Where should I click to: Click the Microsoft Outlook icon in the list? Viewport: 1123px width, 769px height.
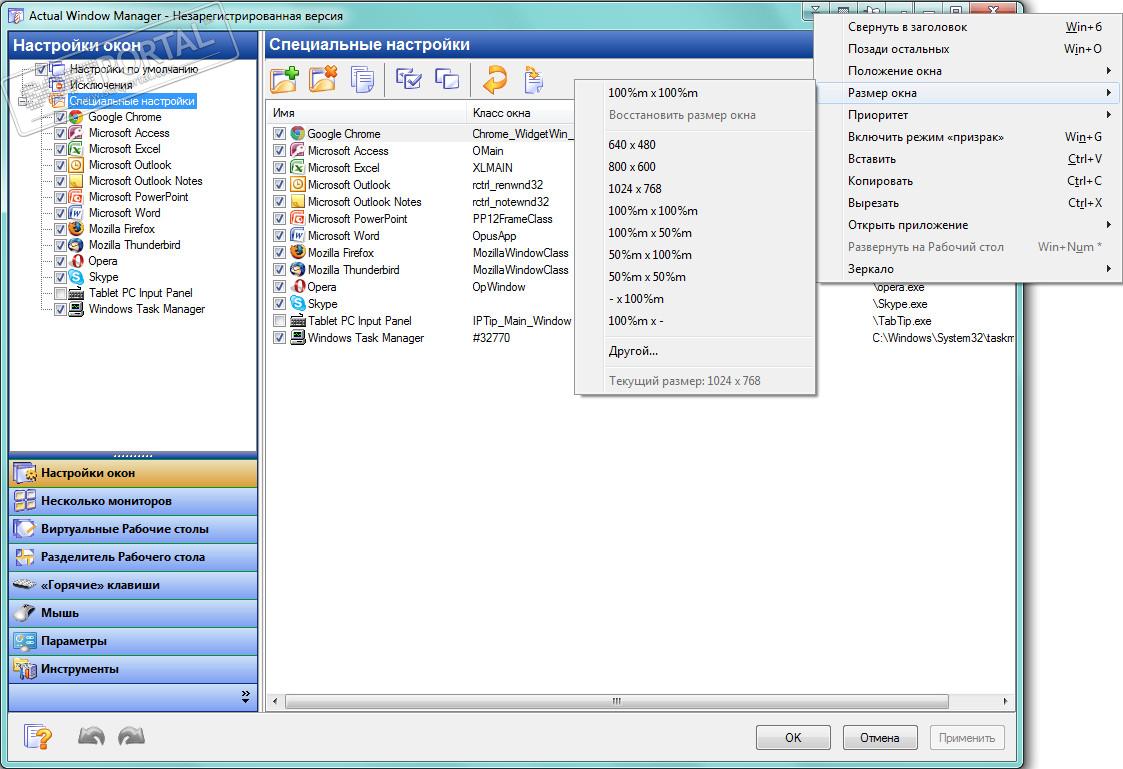tap(298, 185)
